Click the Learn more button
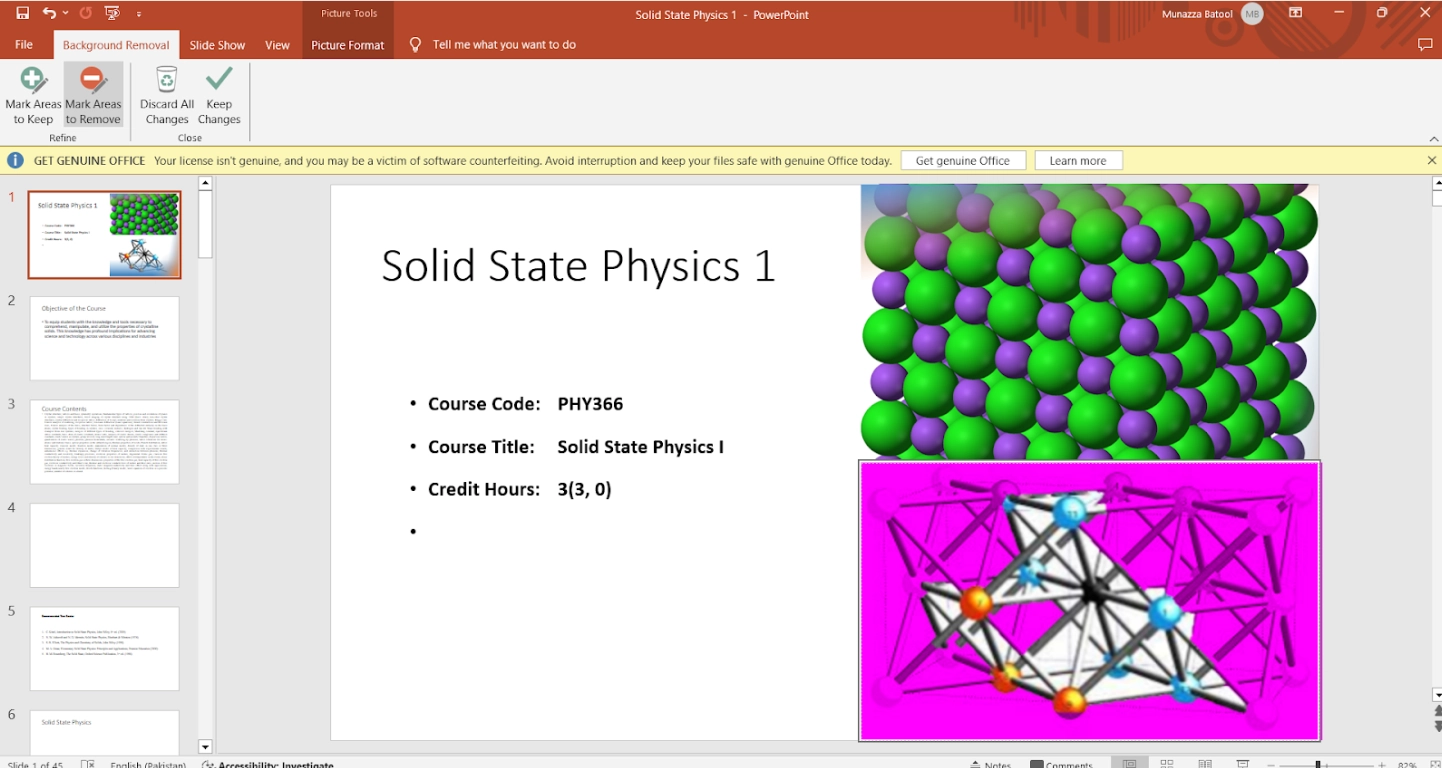Image resolution: width=1442 pixels, height=768 pixels. point(1078,161)
